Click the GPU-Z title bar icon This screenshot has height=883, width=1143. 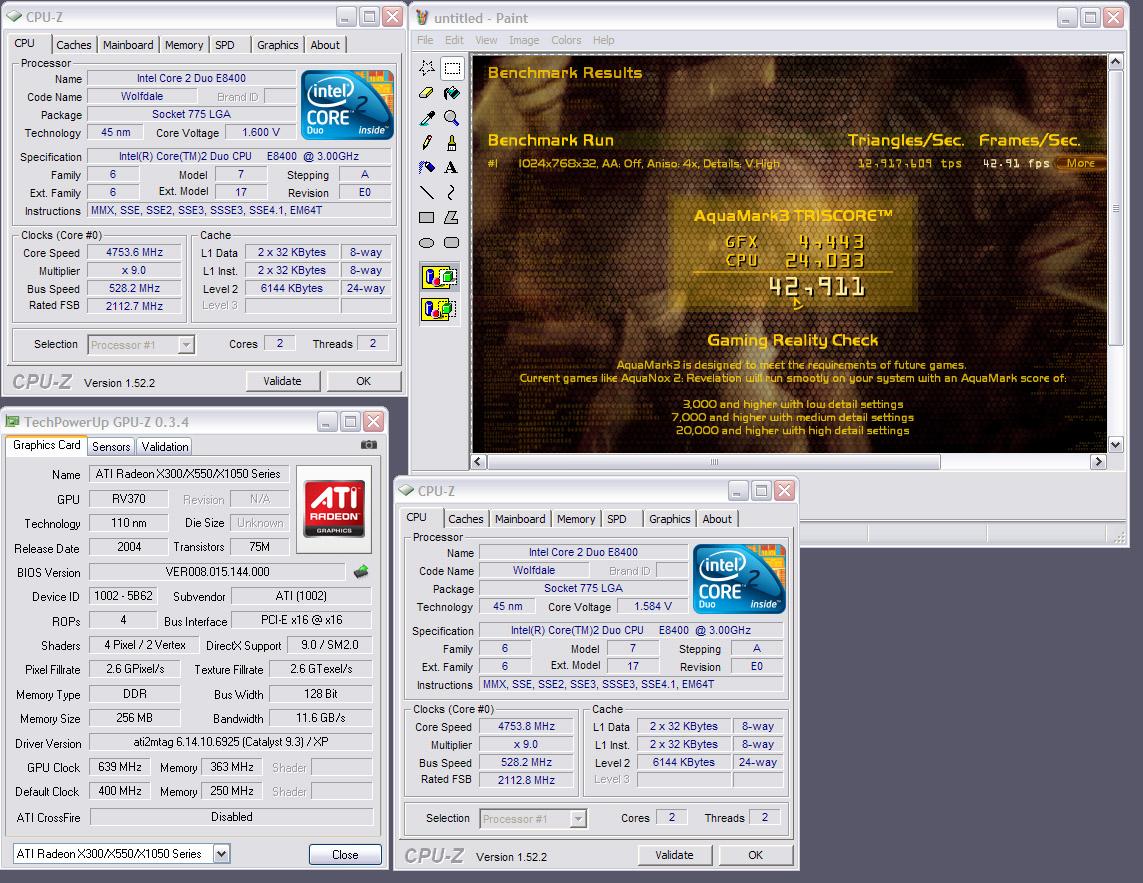[x=12, y=421]
